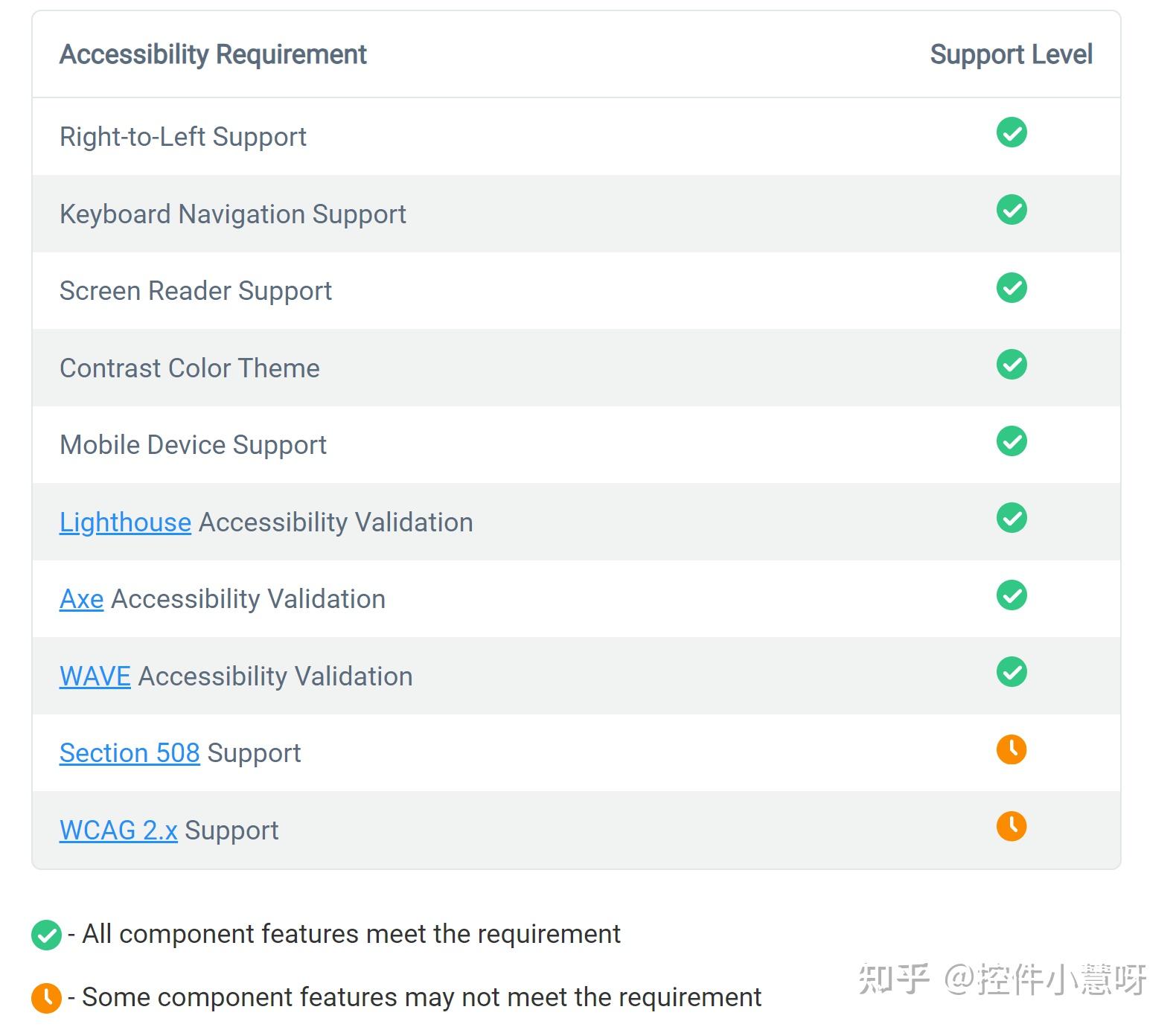Follow the WCAG 2.x hyperlink
The width and height of the screenshot is (1176, 1027).
118,831
